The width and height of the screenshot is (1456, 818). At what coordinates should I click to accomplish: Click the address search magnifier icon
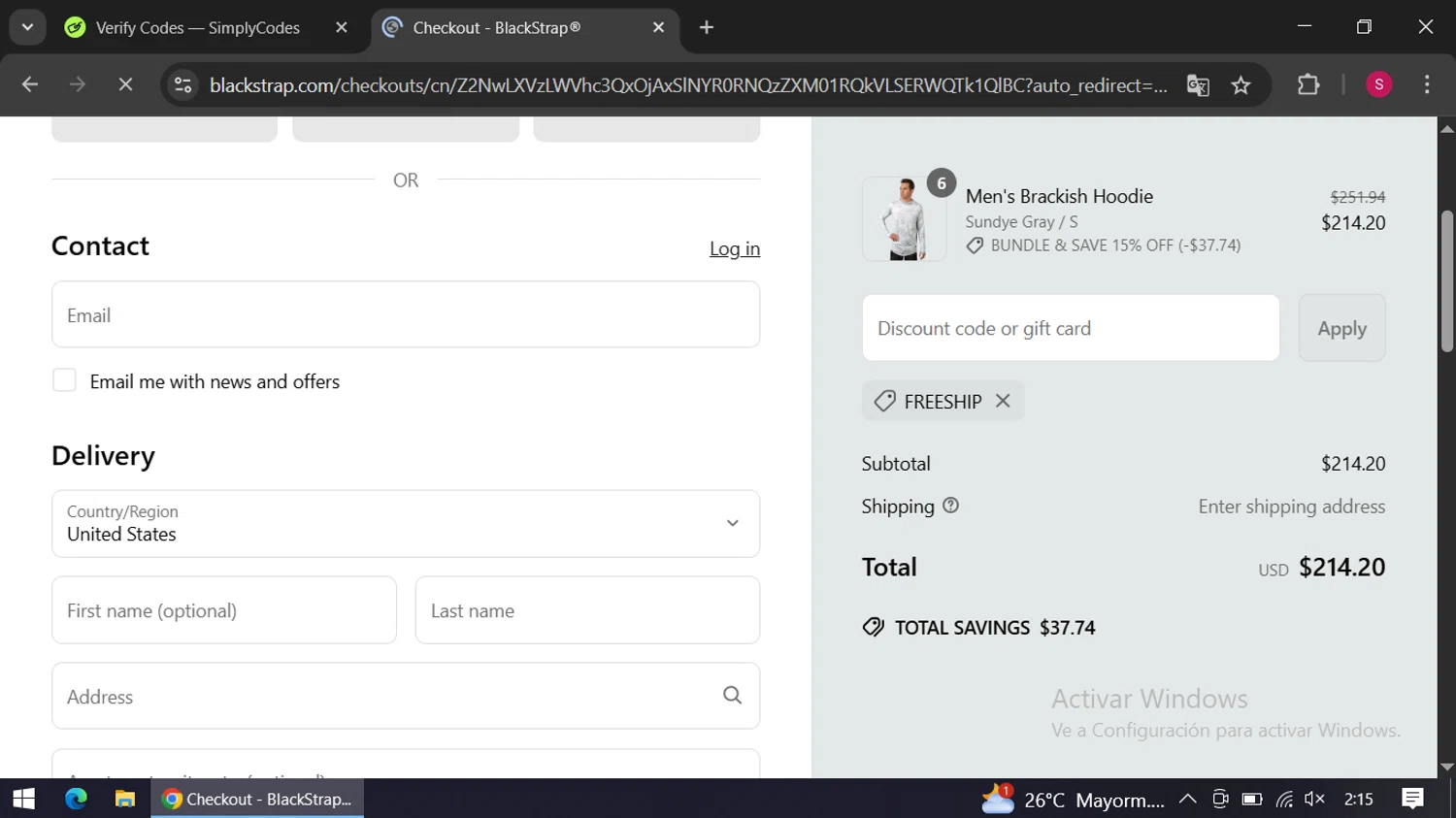(x=733, y=695)
